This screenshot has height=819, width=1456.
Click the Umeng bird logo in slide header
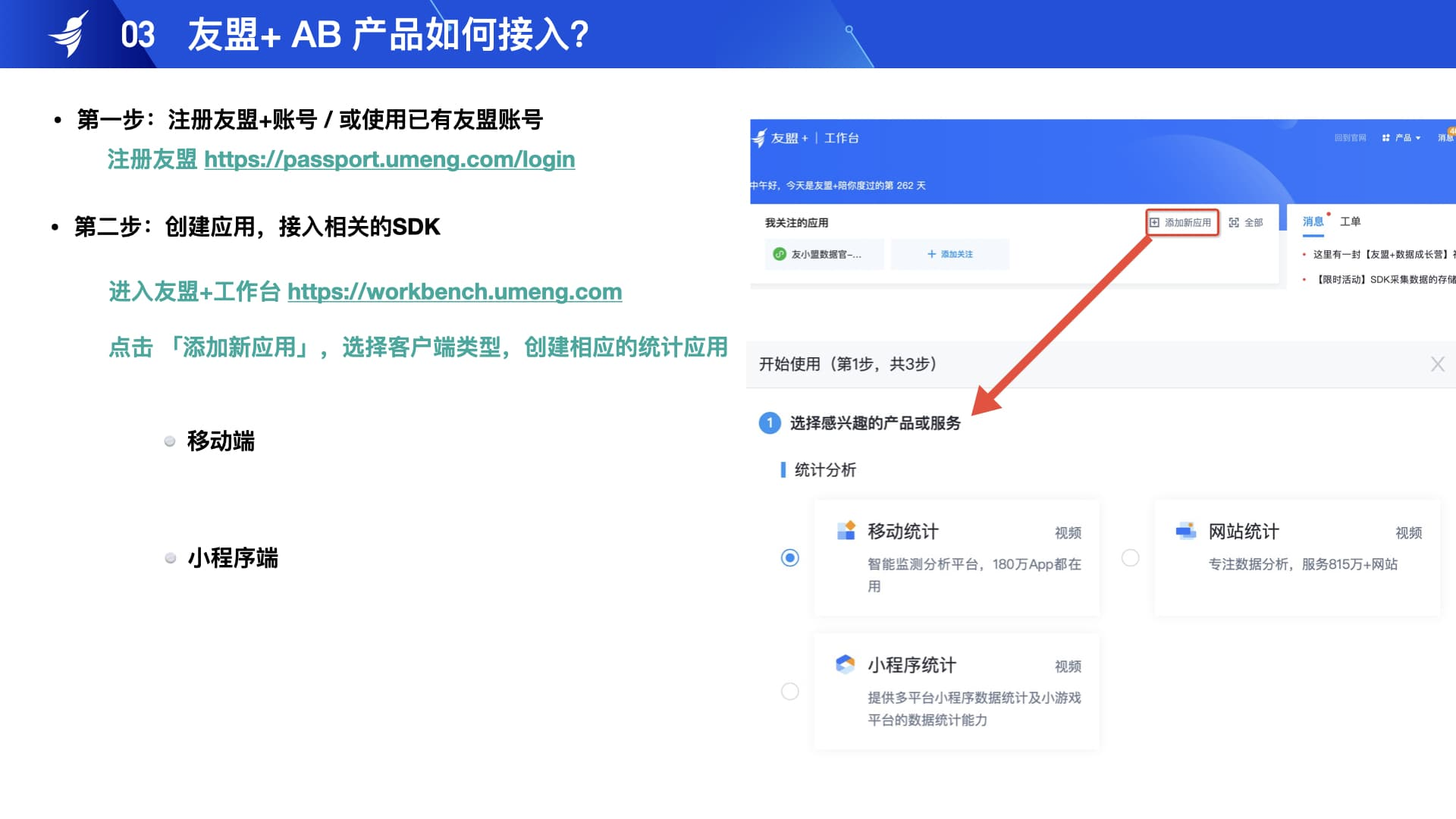pos(69,34)
